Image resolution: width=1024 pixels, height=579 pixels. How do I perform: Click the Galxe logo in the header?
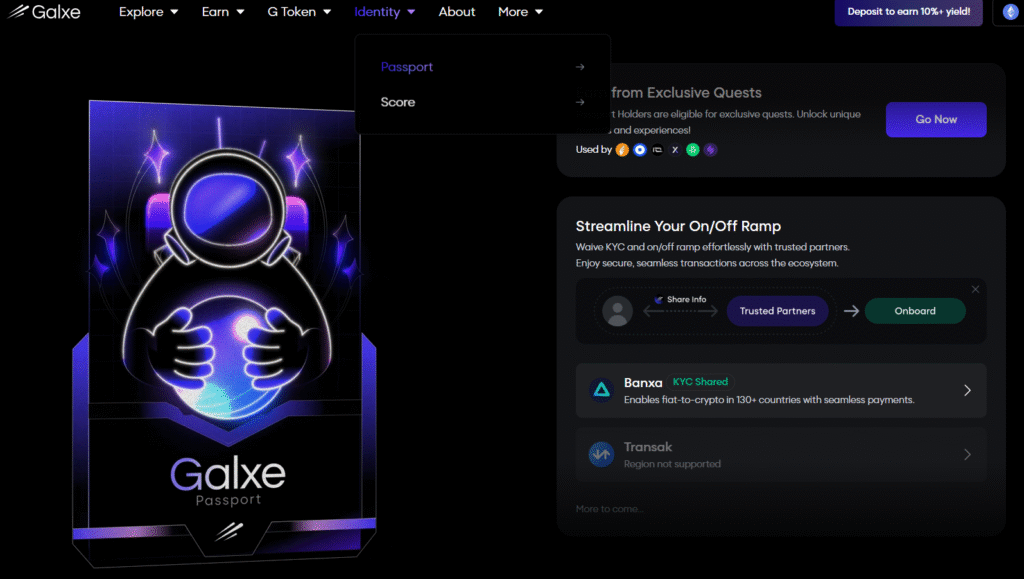tap(44, 12)
